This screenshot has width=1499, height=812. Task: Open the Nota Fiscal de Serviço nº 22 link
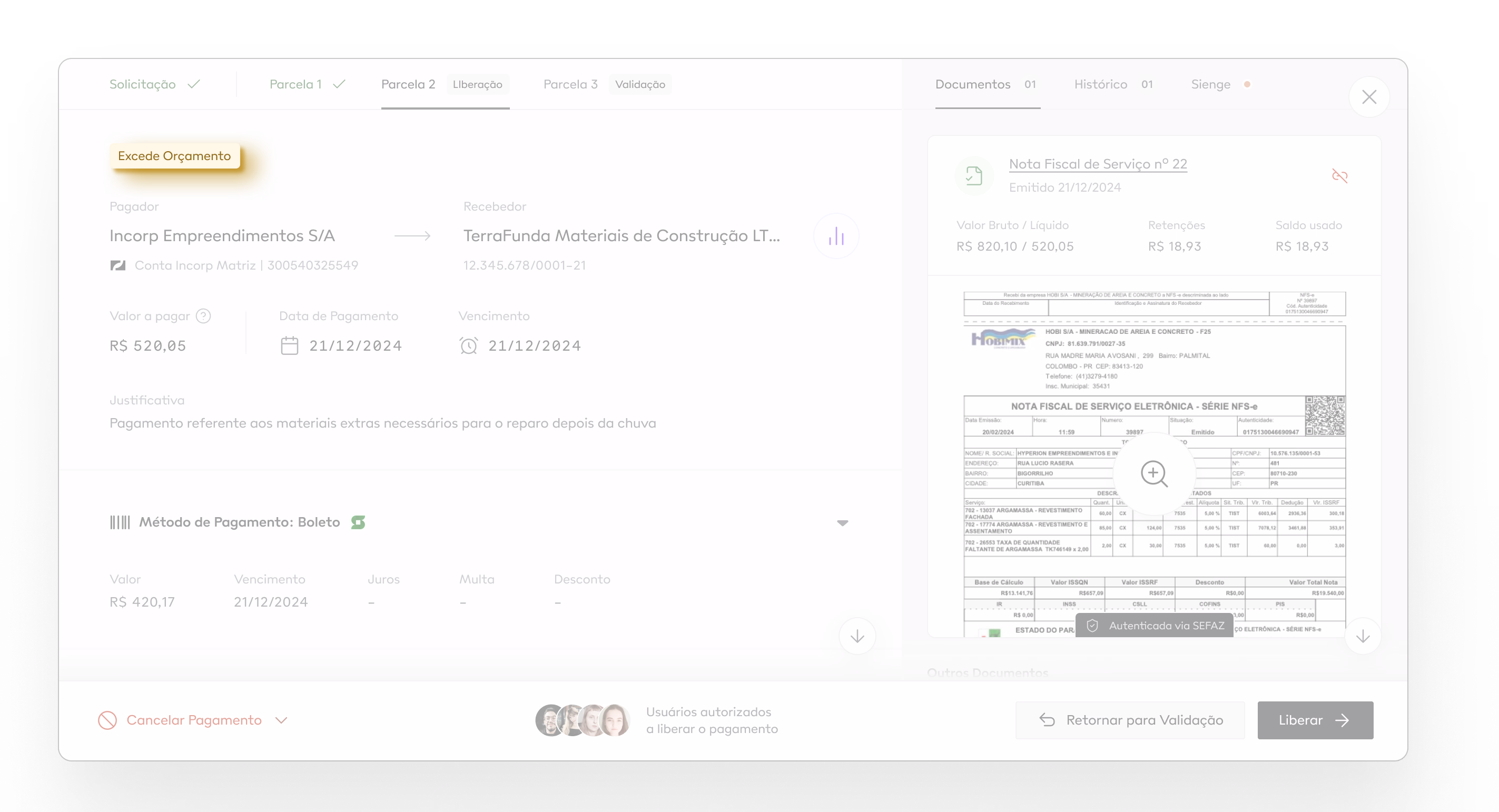pyautogui.click(x=1098, y=164)
